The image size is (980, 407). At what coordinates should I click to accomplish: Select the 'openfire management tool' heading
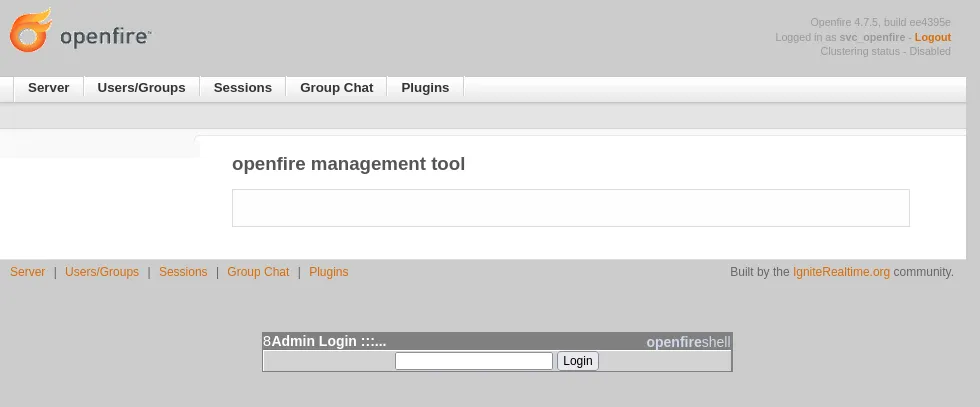point(348,164)
